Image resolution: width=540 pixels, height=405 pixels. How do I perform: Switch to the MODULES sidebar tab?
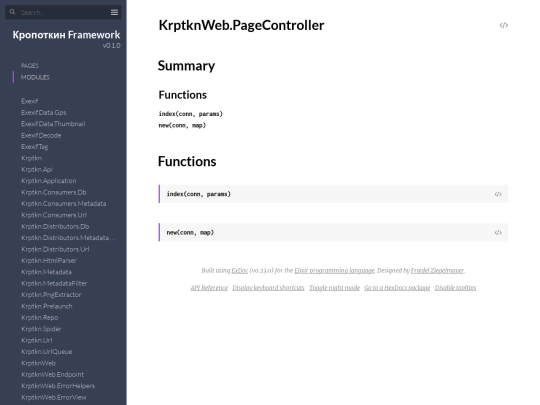(35, 77)
